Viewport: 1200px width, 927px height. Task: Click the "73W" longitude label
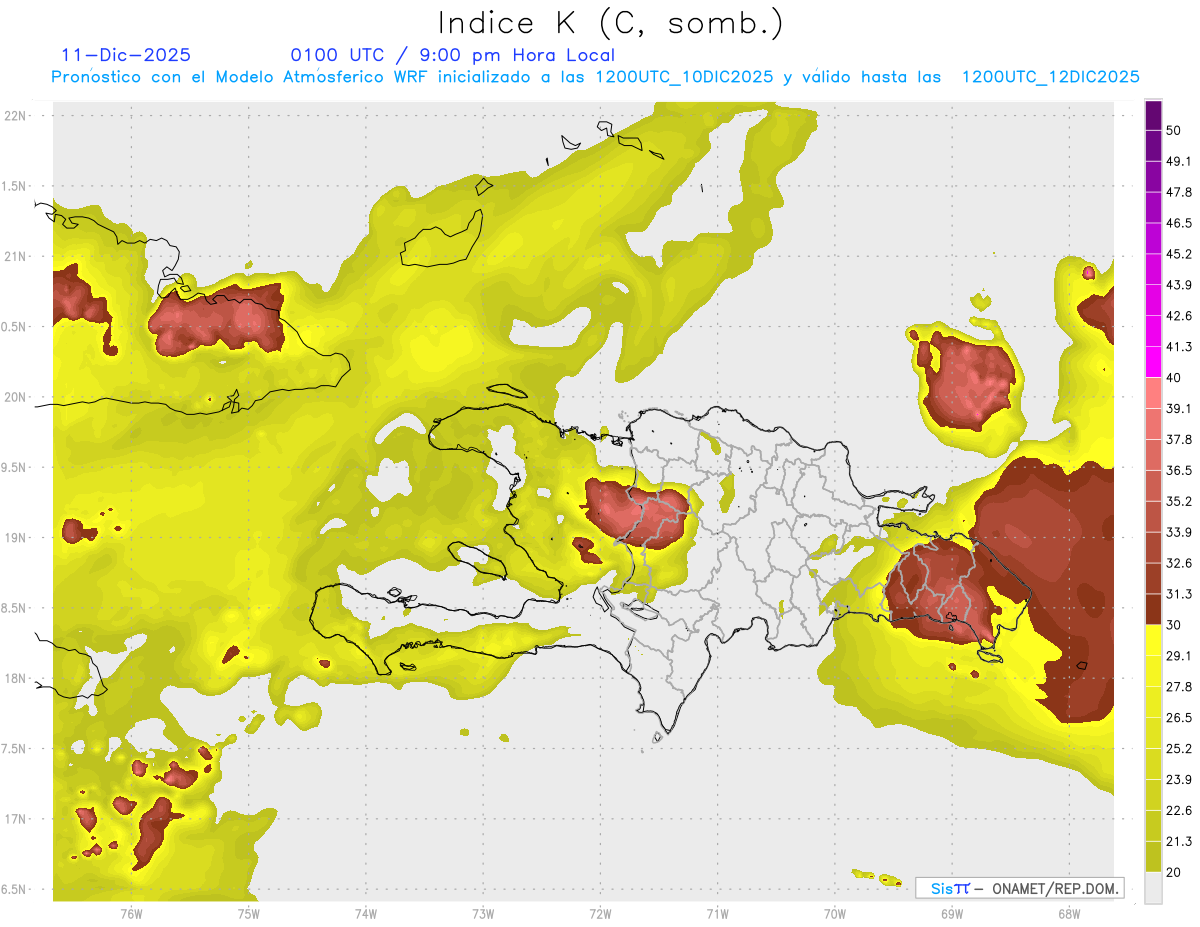[x=483, y=914]
